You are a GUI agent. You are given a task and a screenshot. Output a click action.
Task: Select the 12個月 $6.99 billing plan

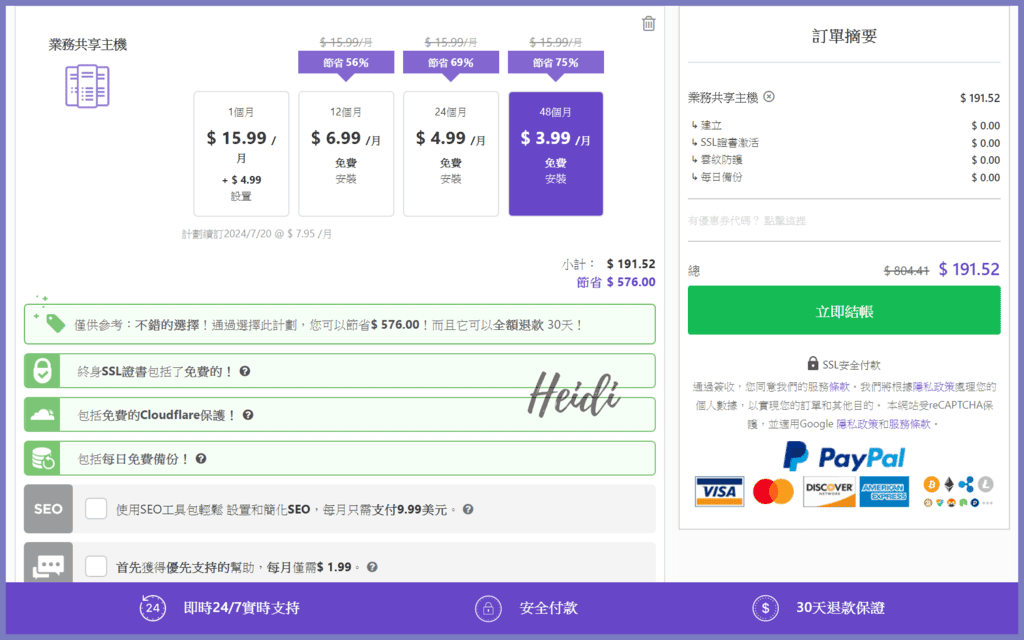click(x=346, y=153)
